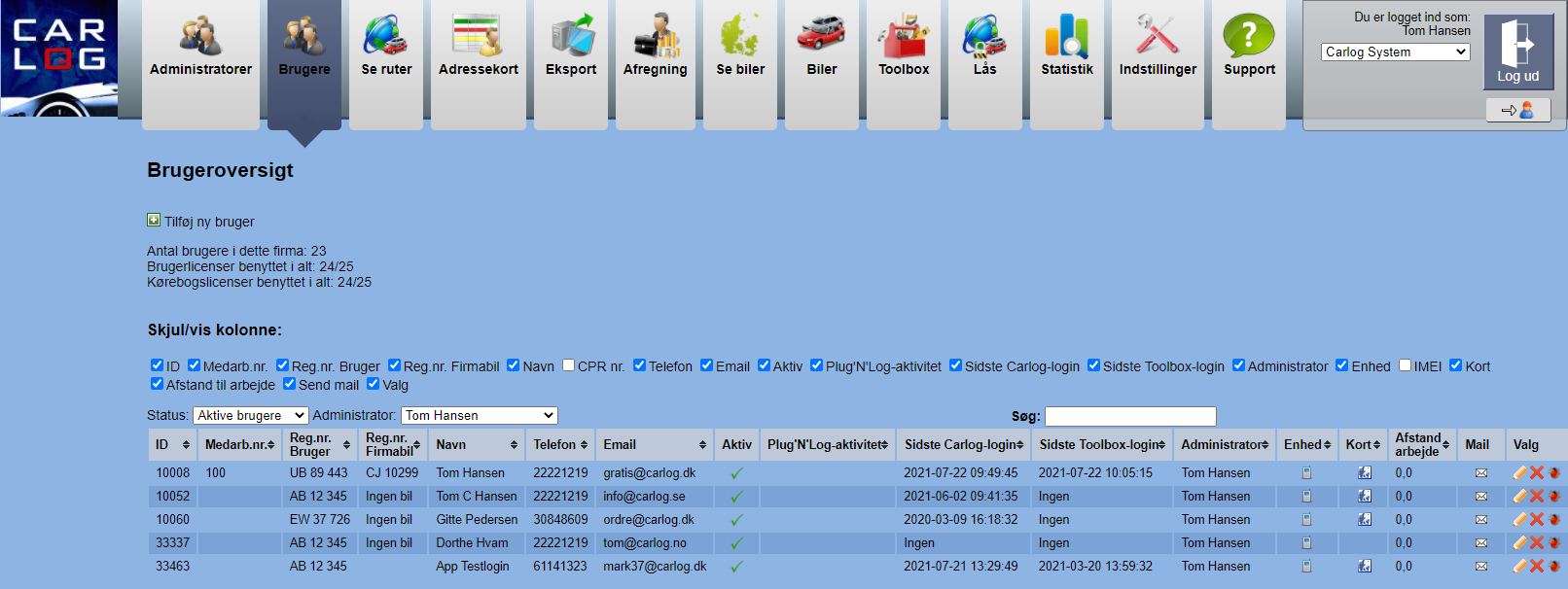1568x589 pixels.
Task: Toggle the IMEI column checkbox
Action: (1405, 365)
